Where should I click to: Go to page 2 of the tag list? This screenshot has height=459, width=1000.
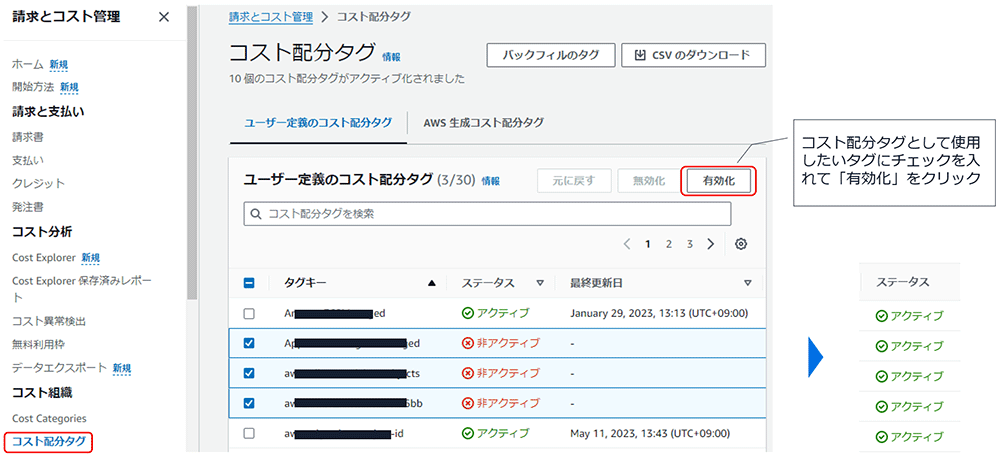coord(668,244)
